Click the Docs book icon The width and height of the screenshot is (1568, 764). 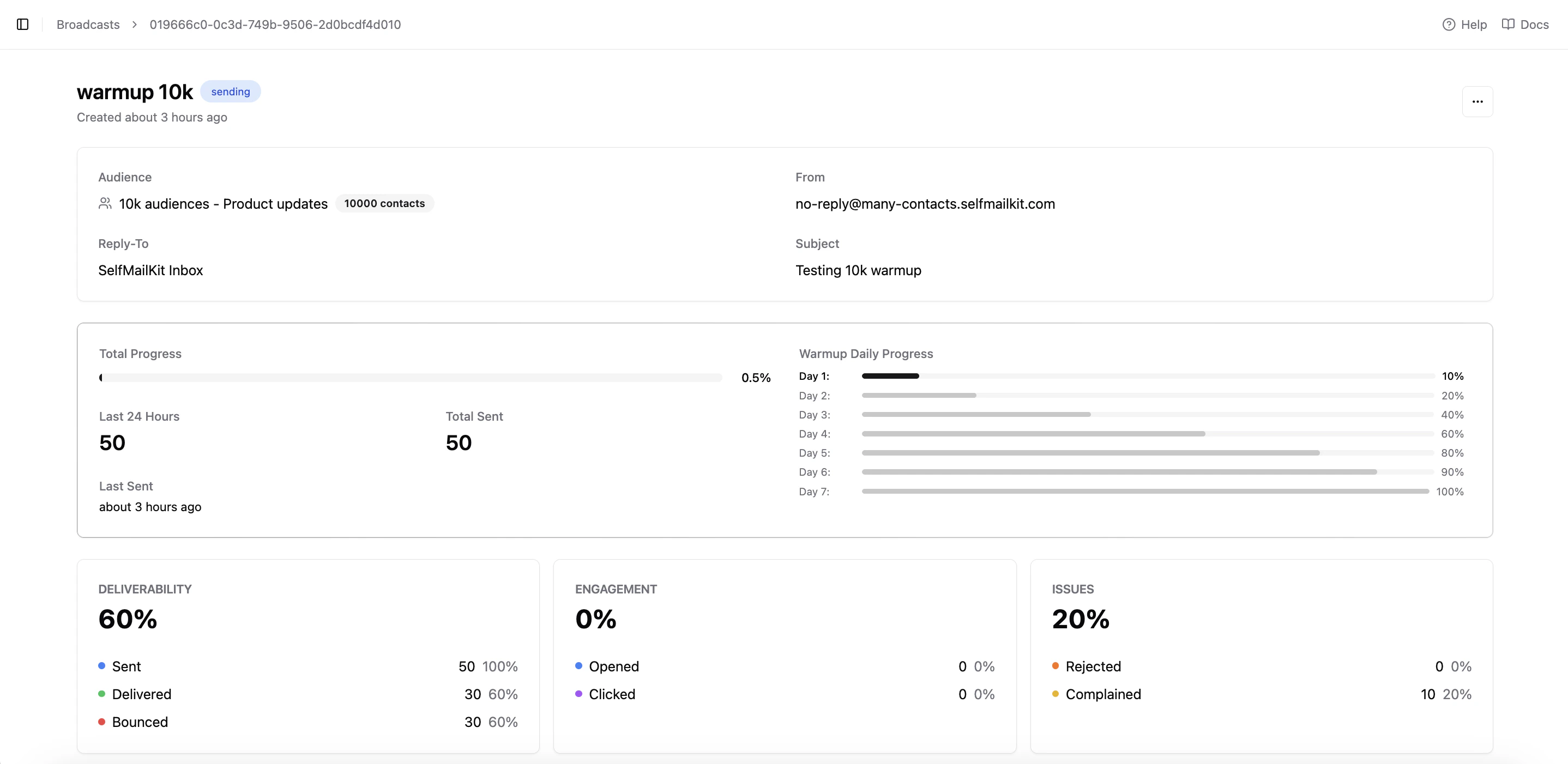[1507, 25]
